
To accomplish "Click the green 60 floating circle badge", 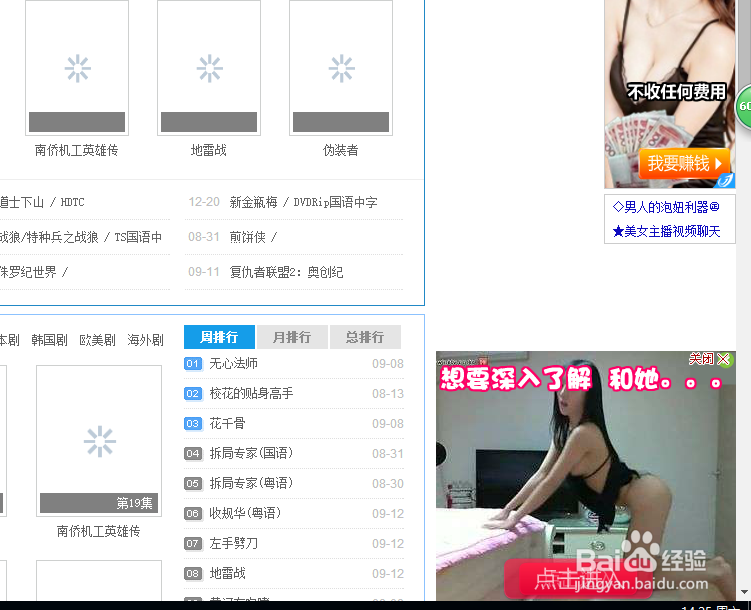I will click(743, 106).
